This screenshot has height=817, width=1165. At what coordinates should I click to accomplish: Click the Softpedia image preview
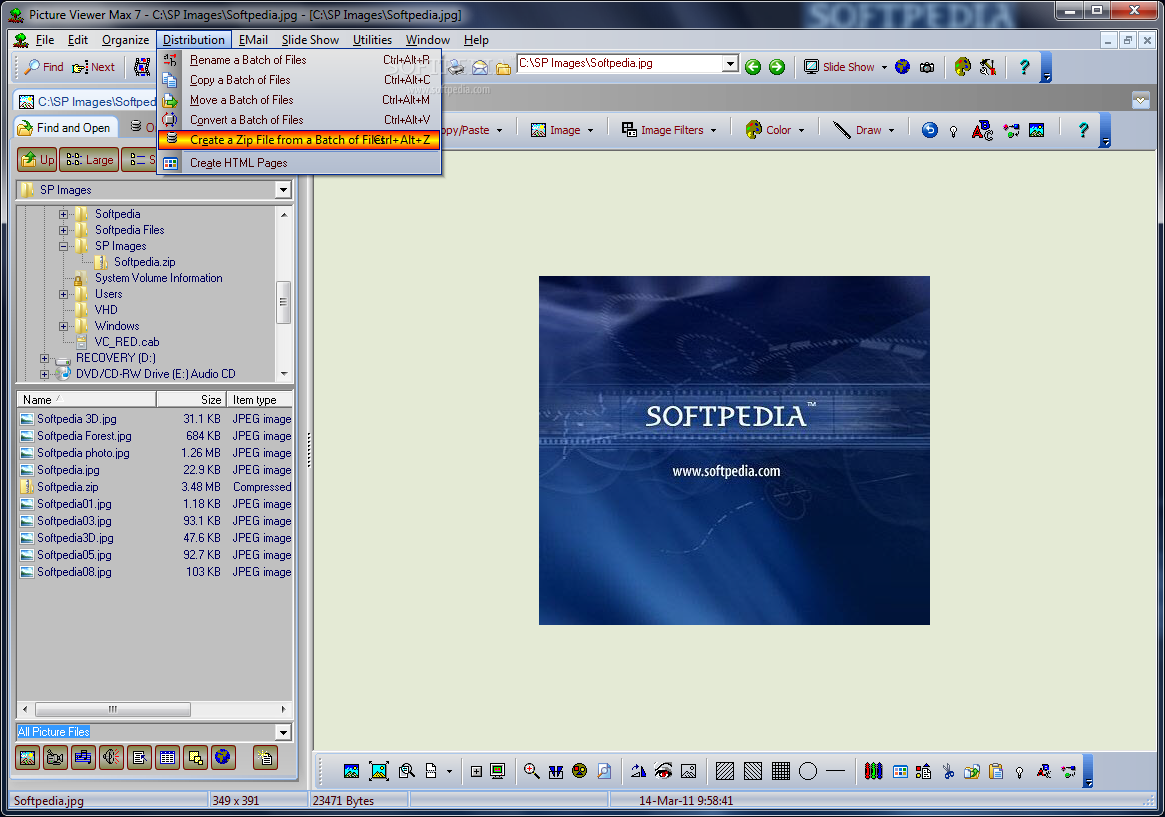pyautogui.click(x=734, y=450)
